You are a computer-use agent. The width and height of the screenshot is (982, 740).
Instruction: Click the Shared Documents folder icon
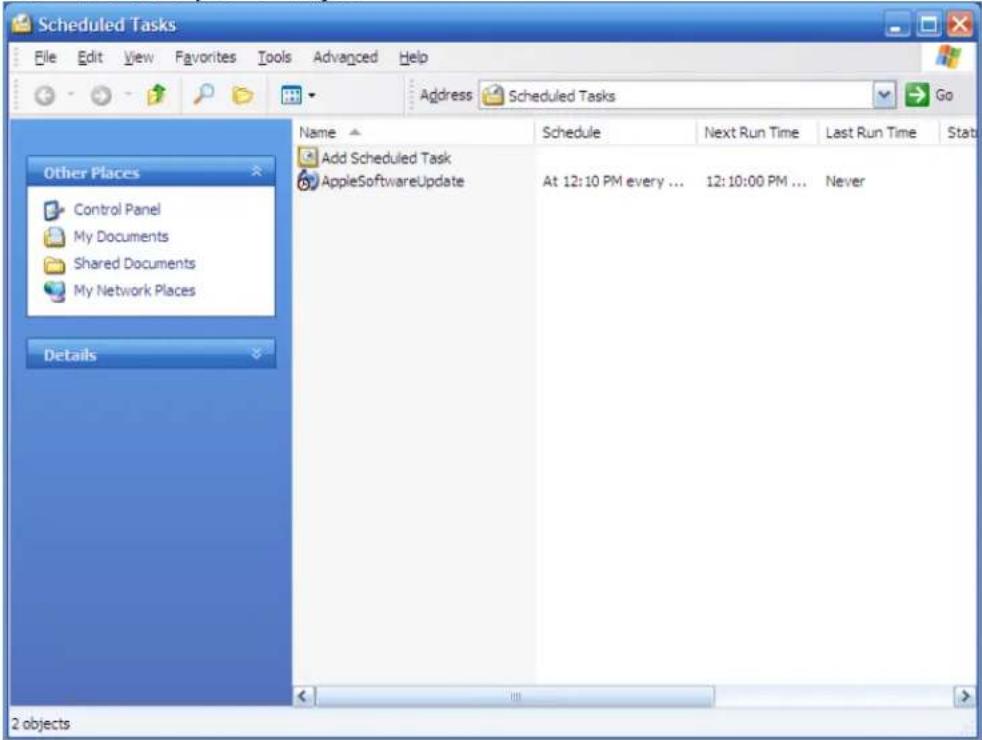coord(54,265)
